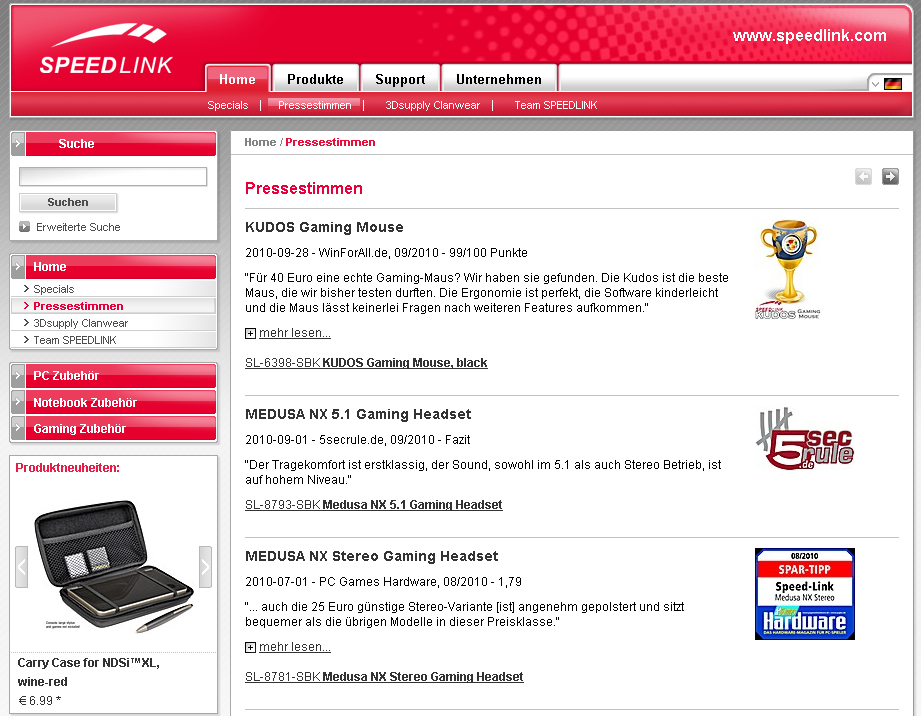Open the PC Zubehör category
The width and height of the screenshot is (921, 716).
click(120, 375)
